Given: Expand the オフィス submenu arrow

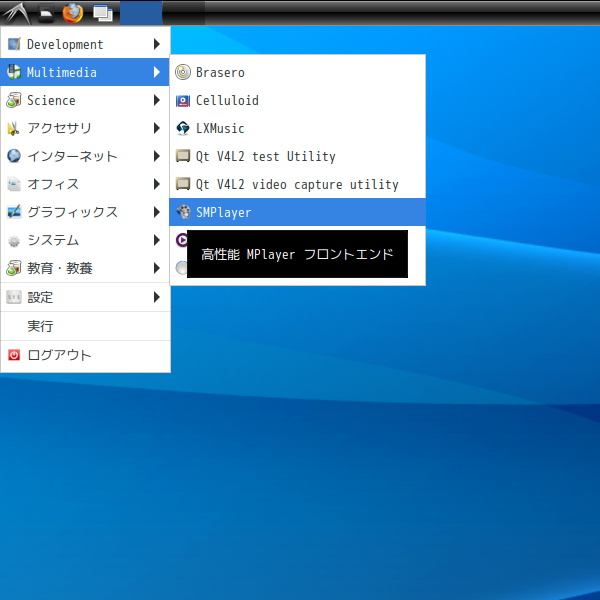Looking at the screenshot, I should pos(157,184).
